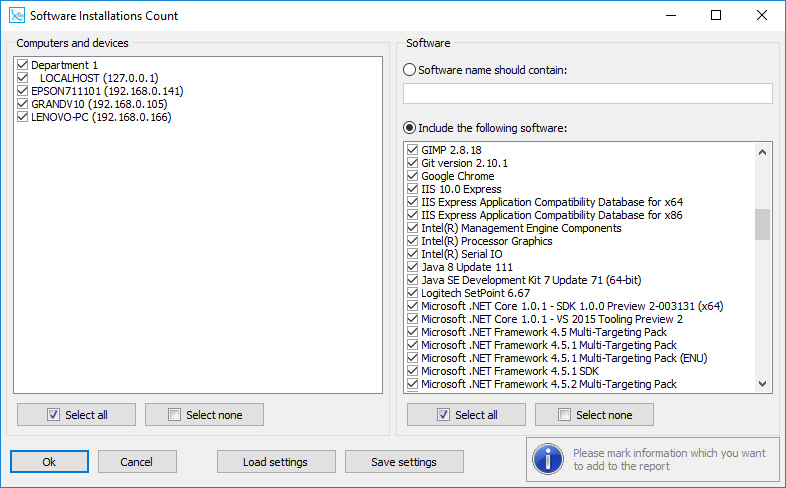
Task: Open Load settings
Action: [276, 461]
